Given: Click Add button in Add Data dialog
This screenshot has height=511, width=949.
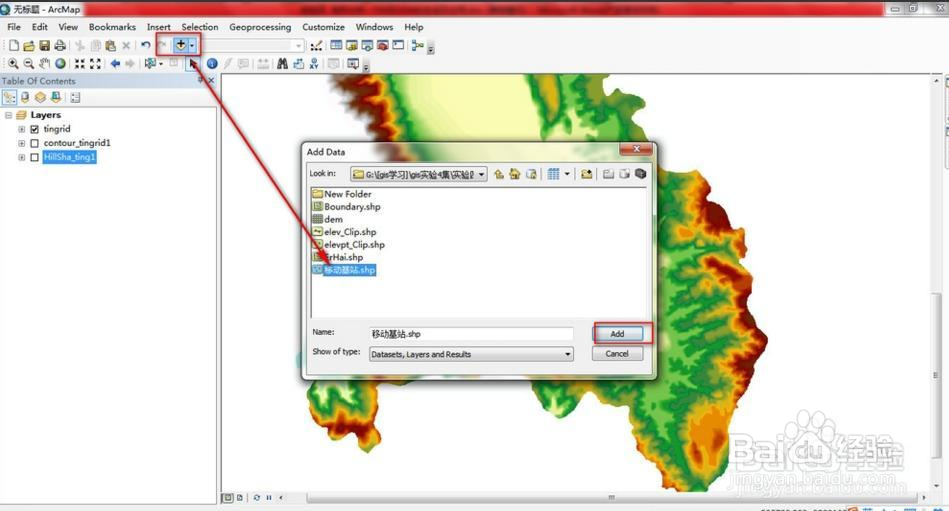Looking at the screenshot, I should pyautogui.click(x=617, y=334).
